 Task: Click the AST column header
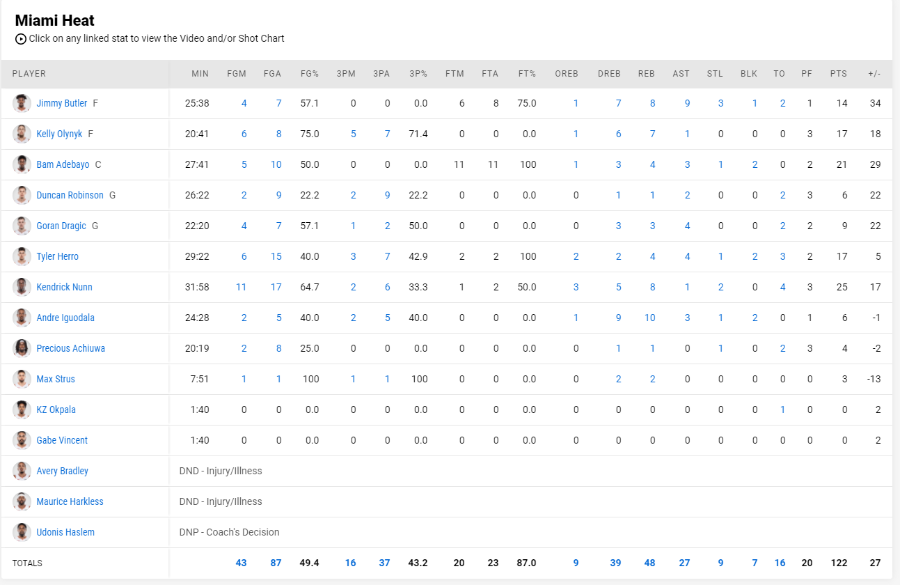(x=681, y=73)
